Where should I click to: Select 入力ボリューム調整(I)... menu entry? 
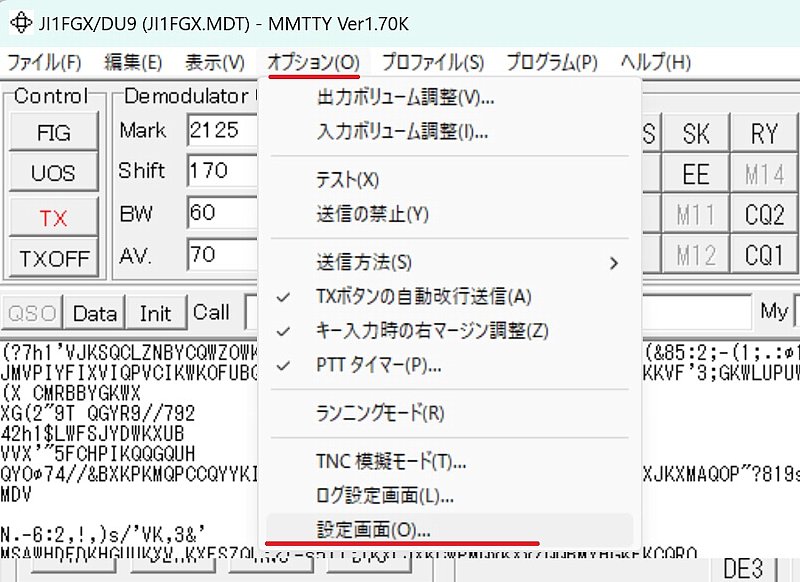coord(449,132)
